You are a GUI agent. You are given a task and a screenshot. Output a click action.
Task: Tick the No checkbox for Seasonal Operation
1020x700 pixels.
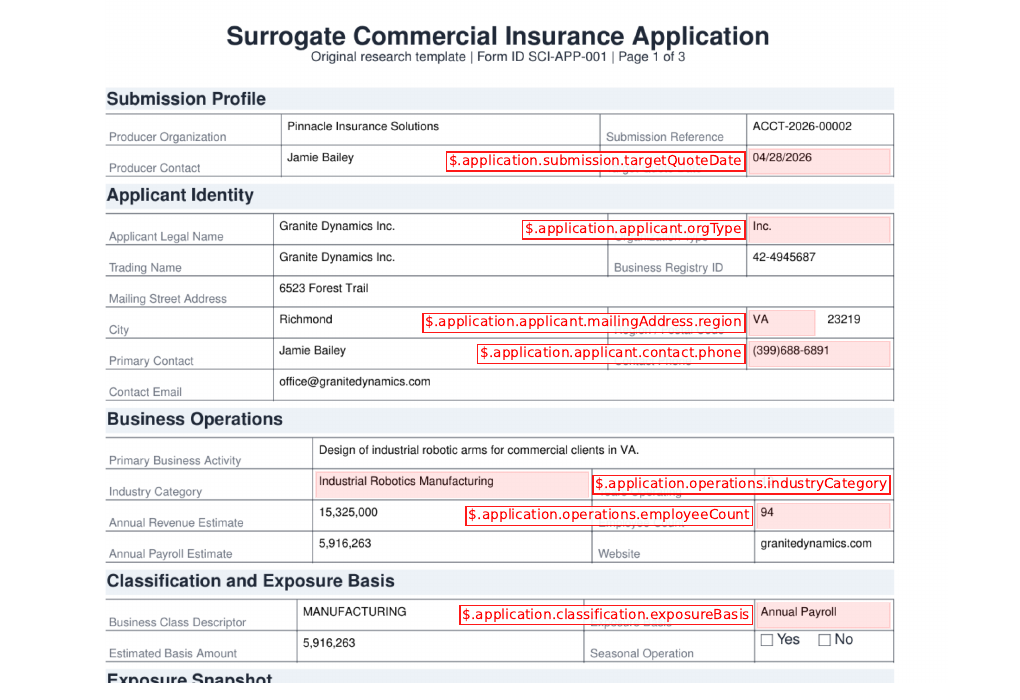click(824, 640)
